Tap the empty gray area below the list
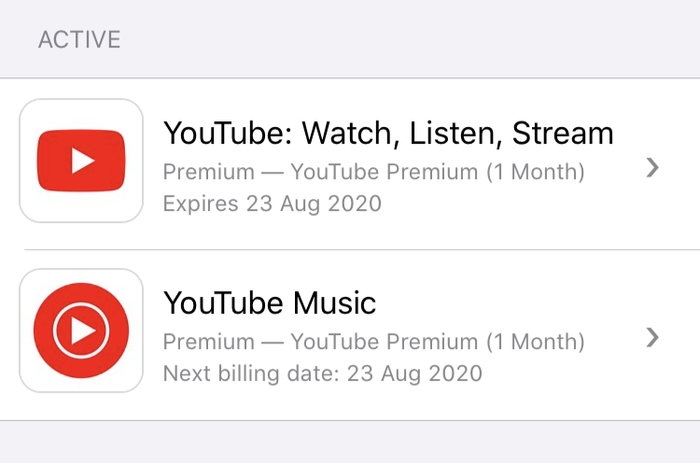 350,442
